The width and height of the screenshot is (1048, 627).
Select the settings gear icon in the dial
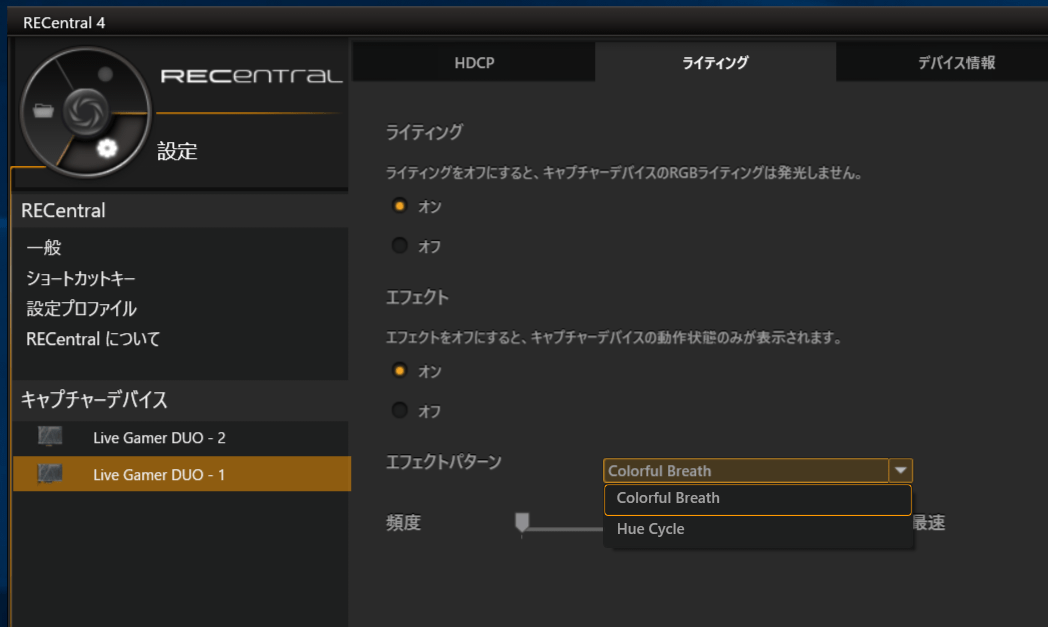point(106,148)
